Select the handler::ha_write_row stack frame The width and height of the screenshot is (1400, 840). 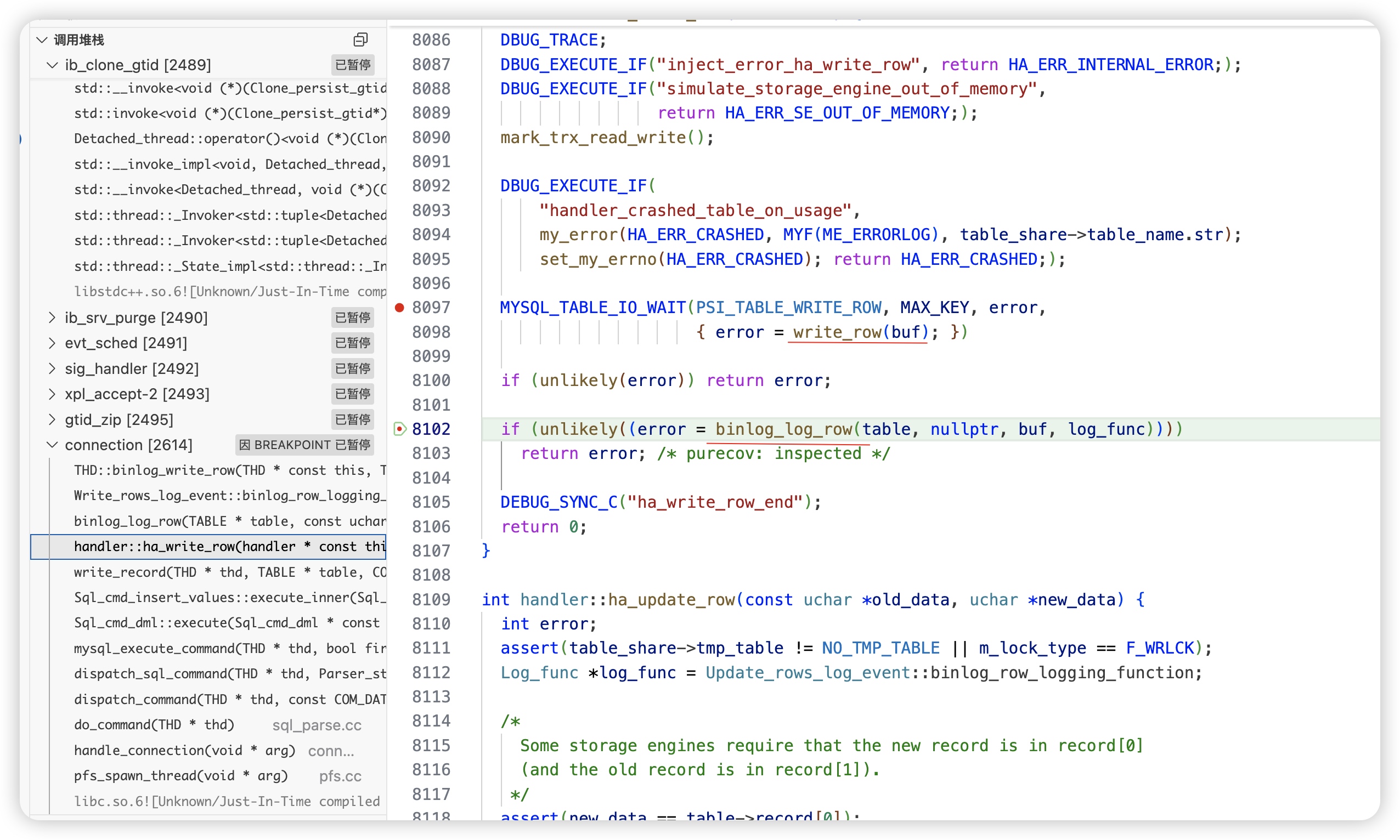(227, 546)
